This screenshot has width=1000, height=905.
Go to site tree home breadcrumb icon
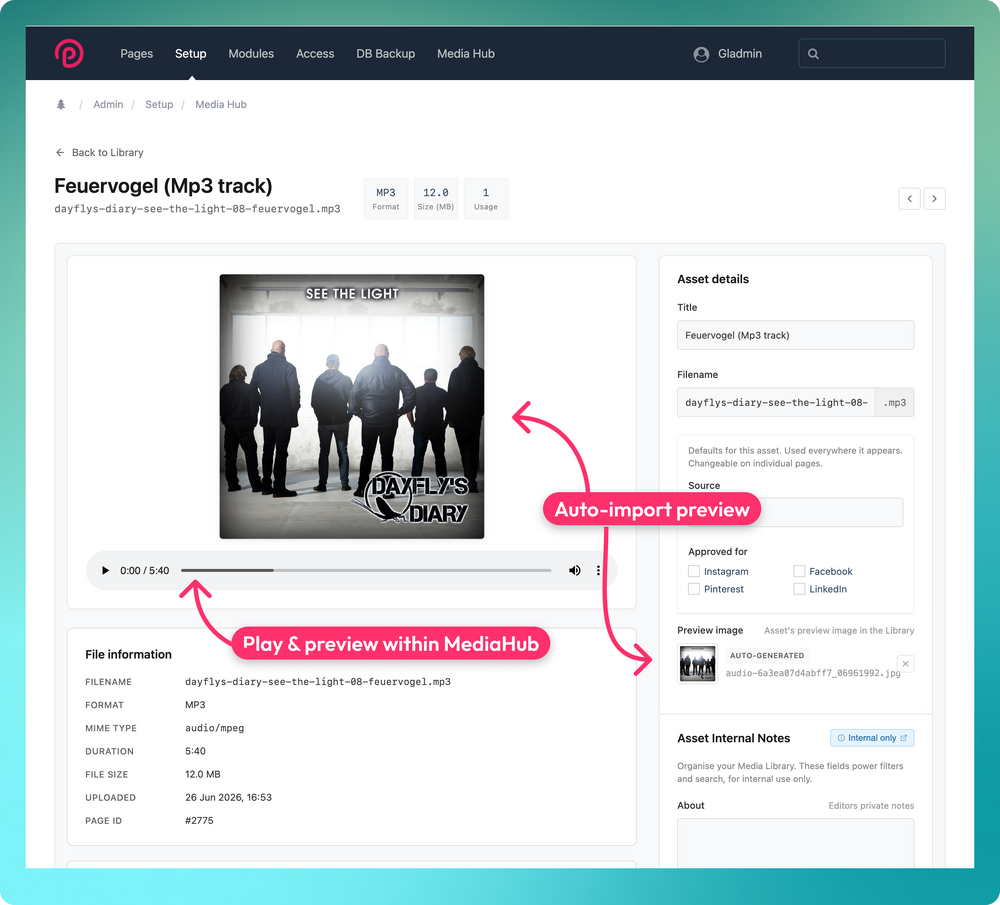61,105
